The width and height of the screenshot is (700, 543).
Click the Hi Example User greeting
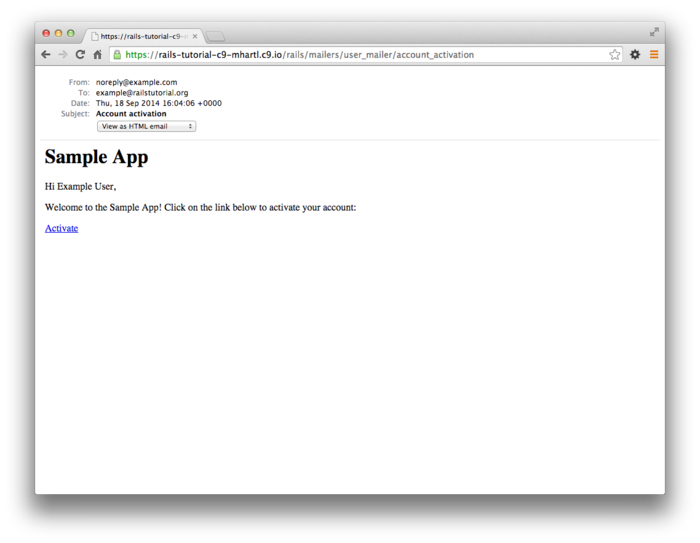tap(80, 187)
